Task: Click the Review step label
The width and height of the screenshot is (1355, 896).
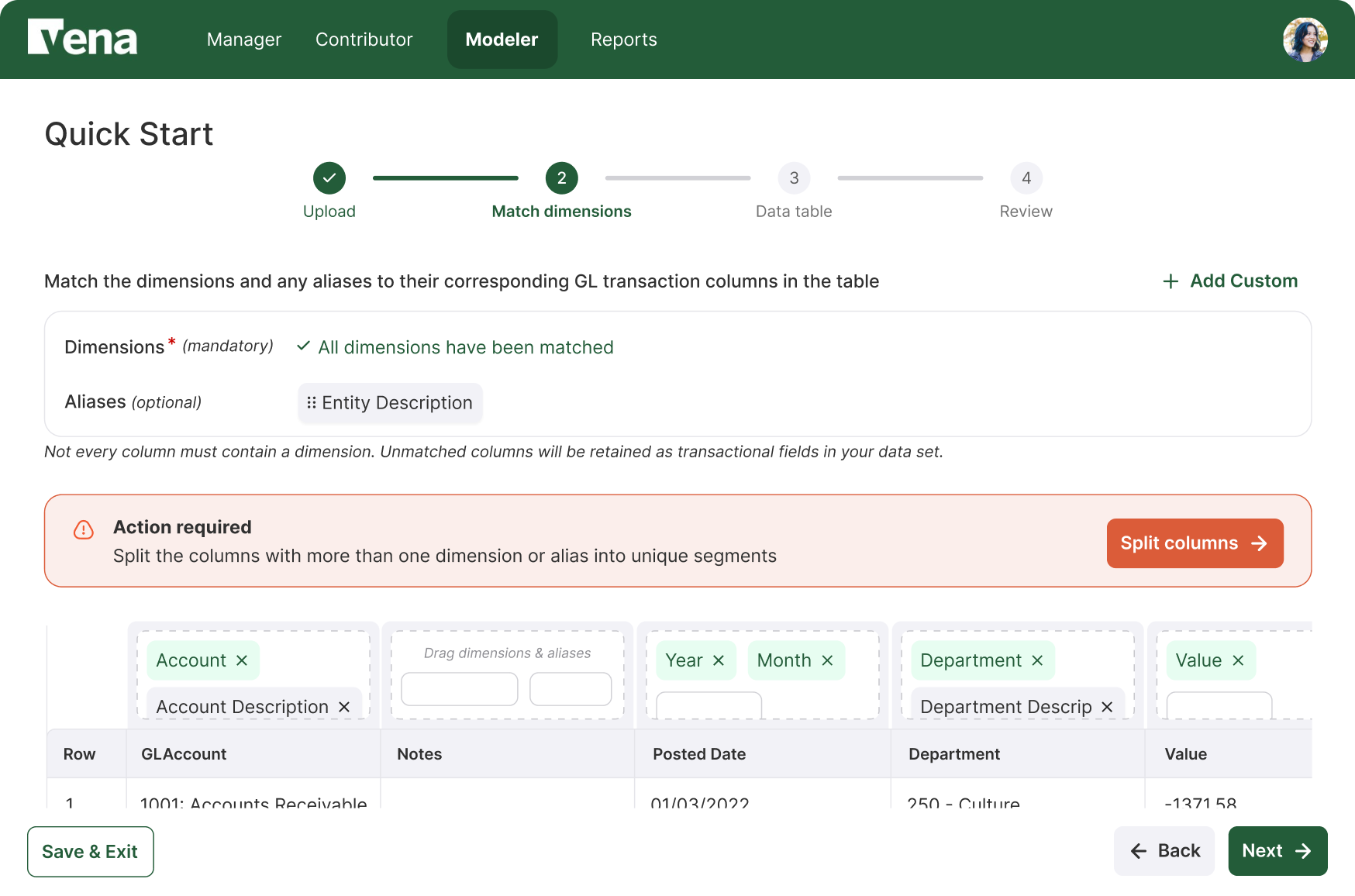Action: point(1026,212)
